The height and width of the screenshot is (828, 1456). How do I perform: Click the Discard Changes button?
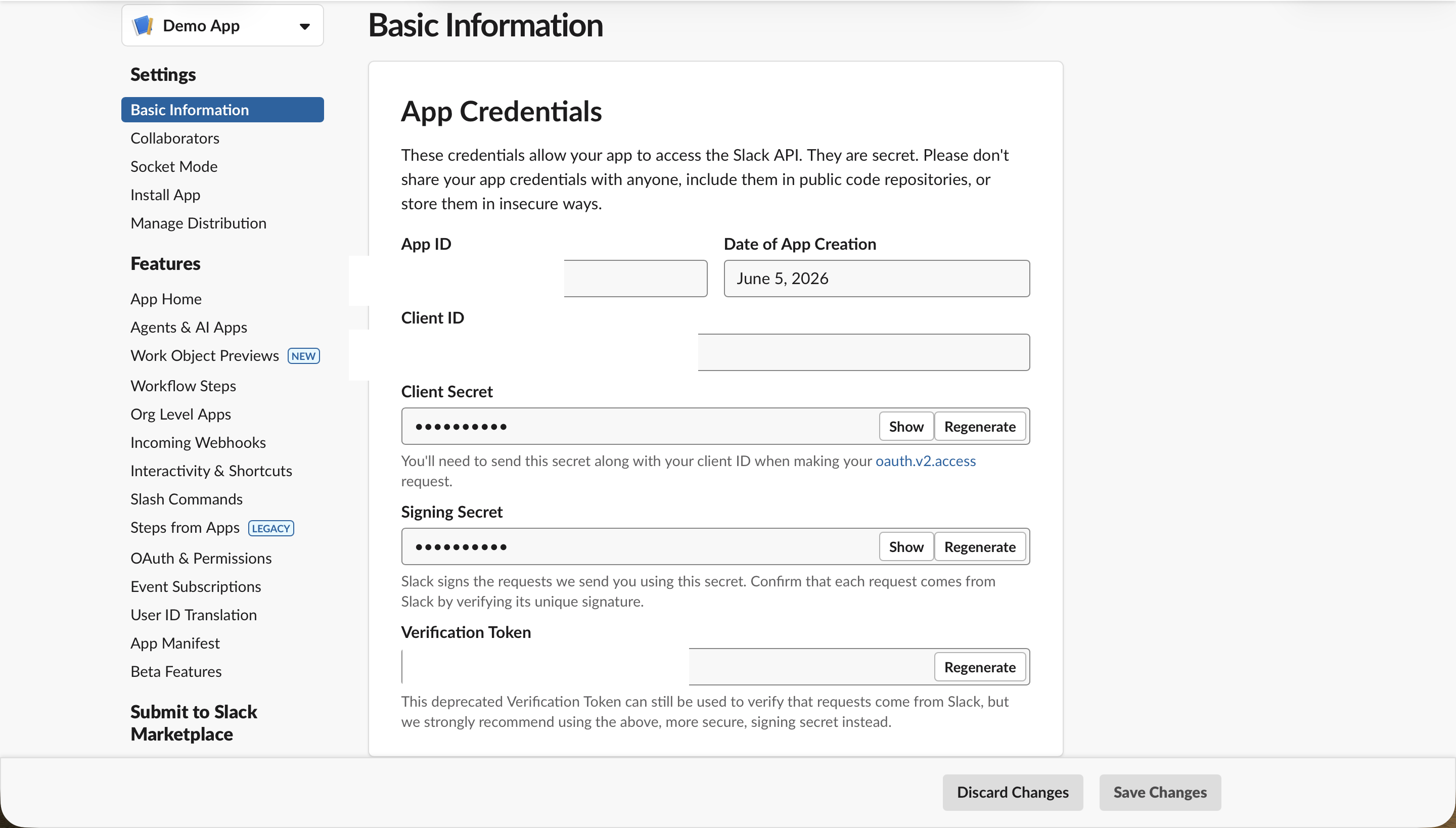click(x=1012, y=793)
